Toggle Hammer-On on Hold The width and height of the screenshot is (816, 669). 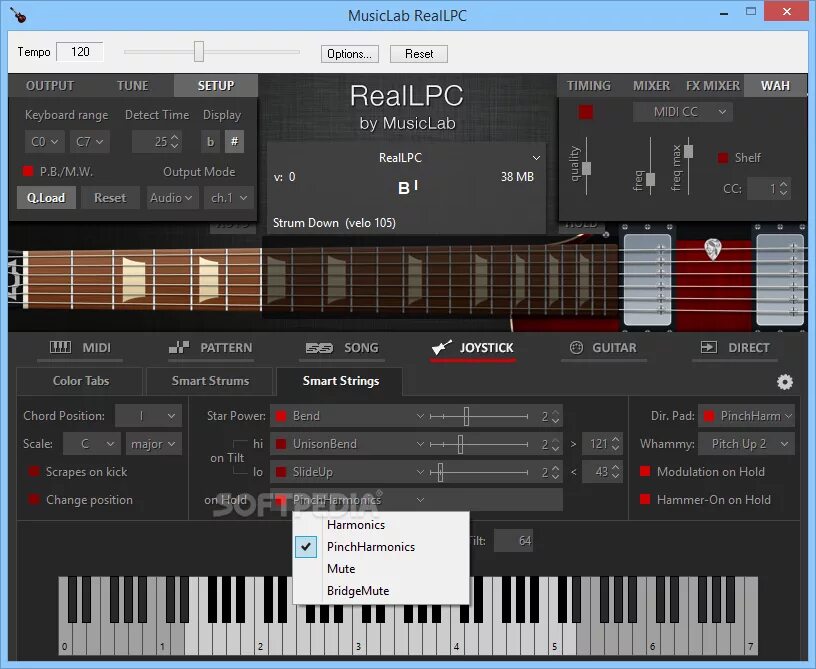[645, 499]
